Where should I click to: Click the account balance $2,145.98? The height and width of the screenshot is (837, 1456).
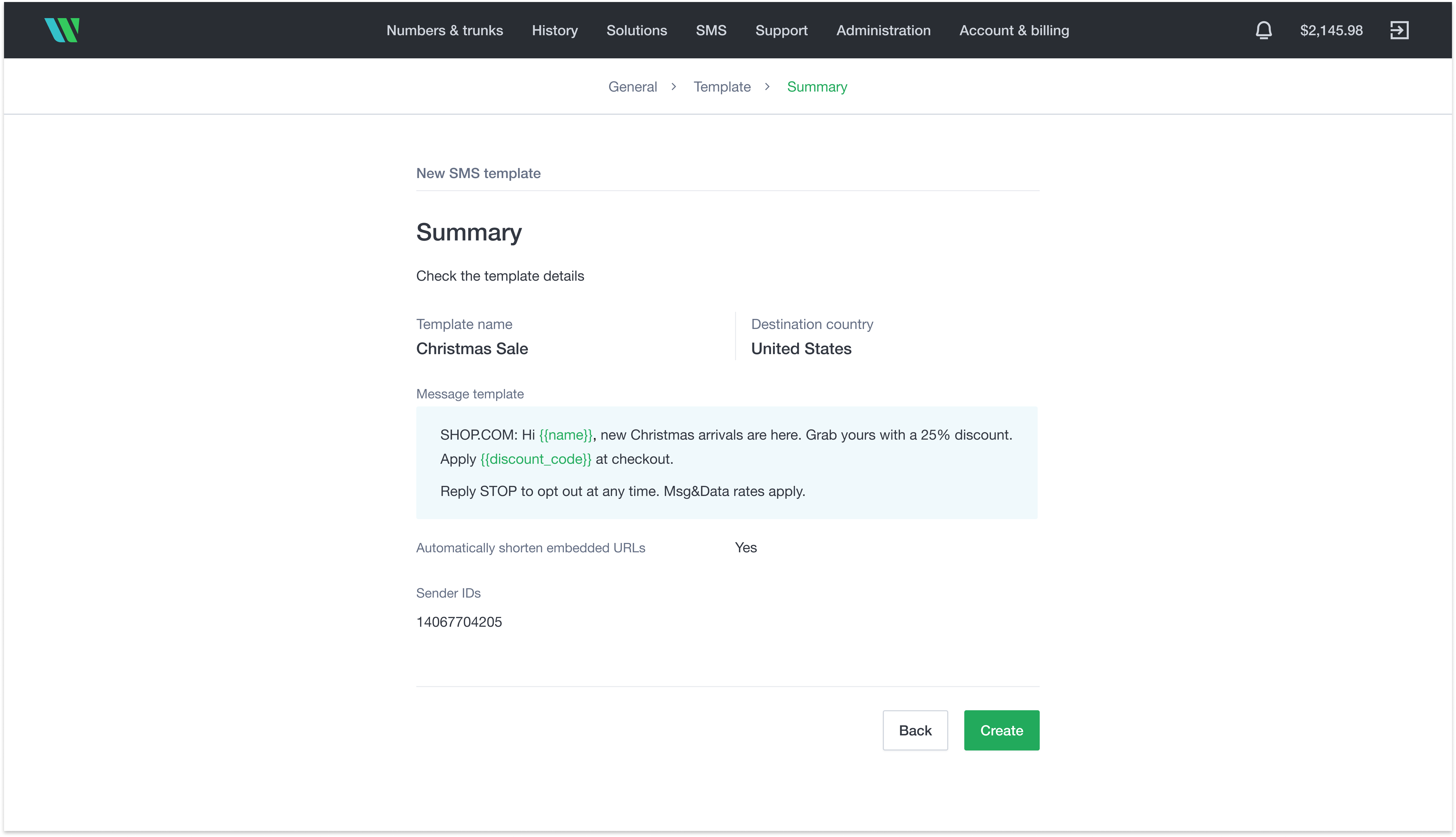[x=1331, y=30]
